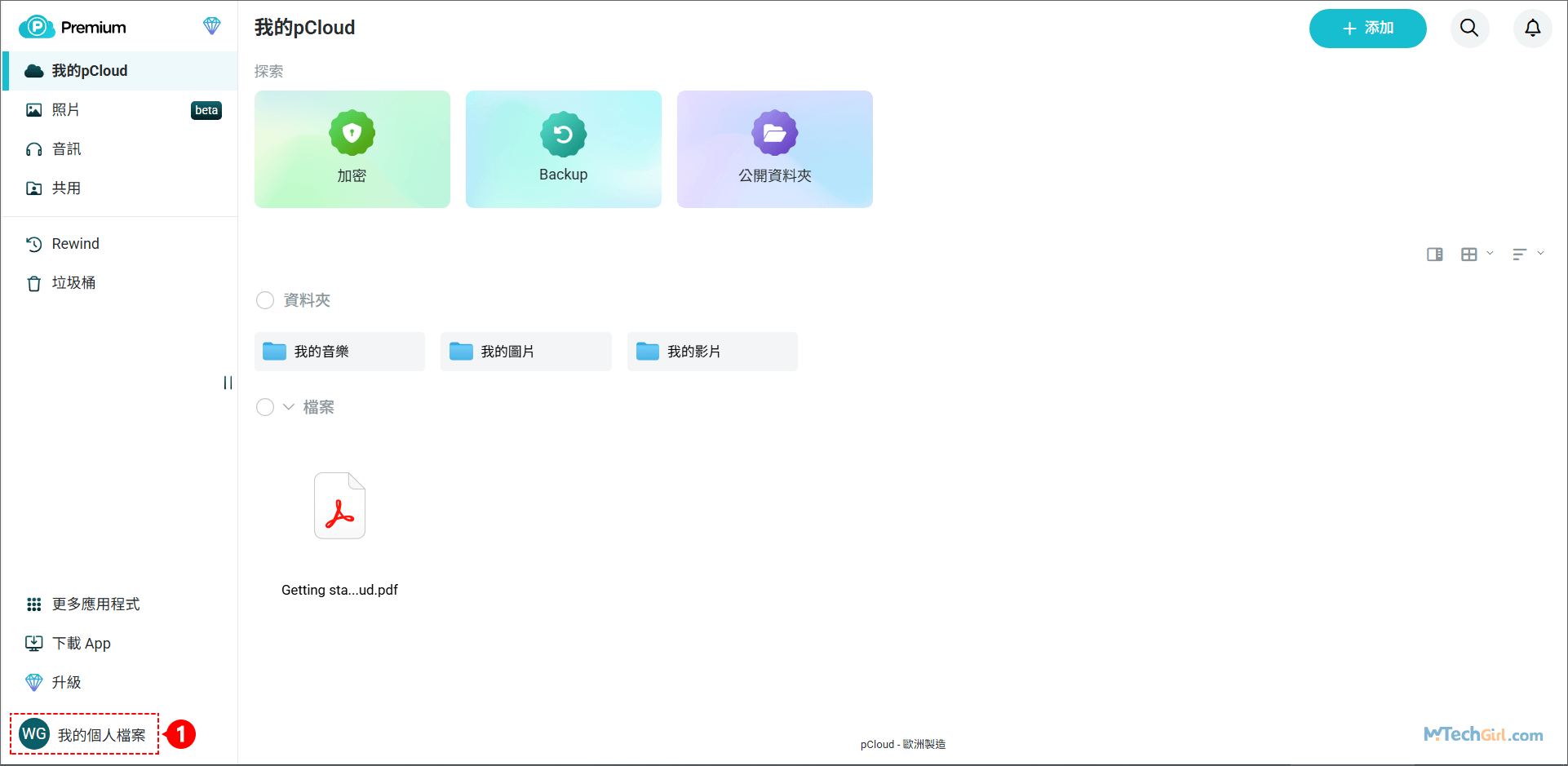Click the 我的pCloud page title
The image size is (1568, 766).
(x=305, y=28)
